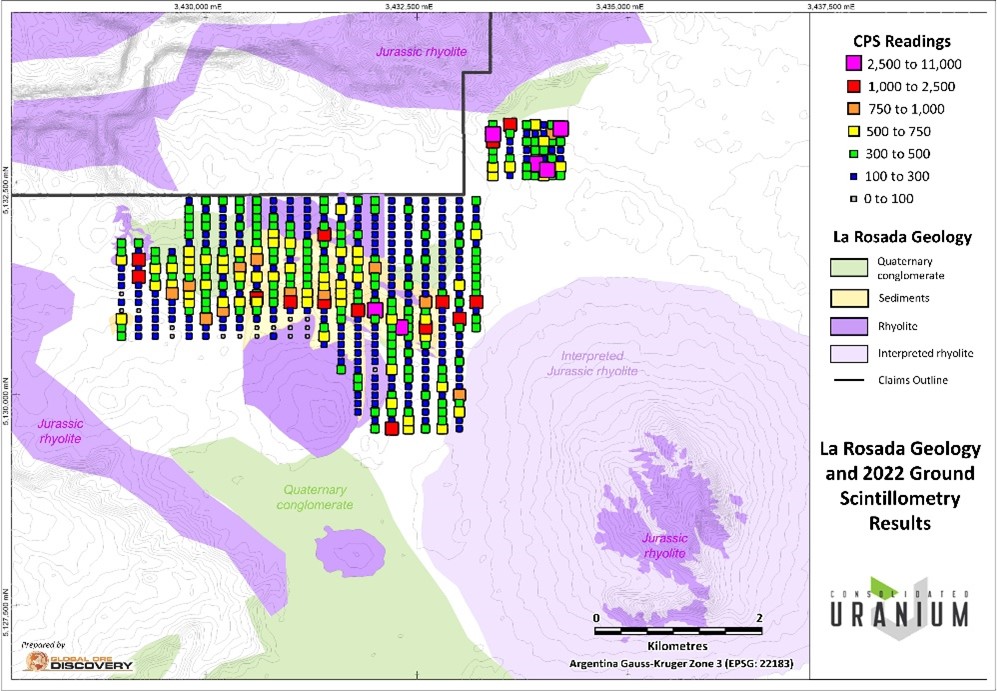Click the white 0 to 100 legend marker
Image resolution: width=997 pixels, height=691 pixels.
tap(854, 198)
